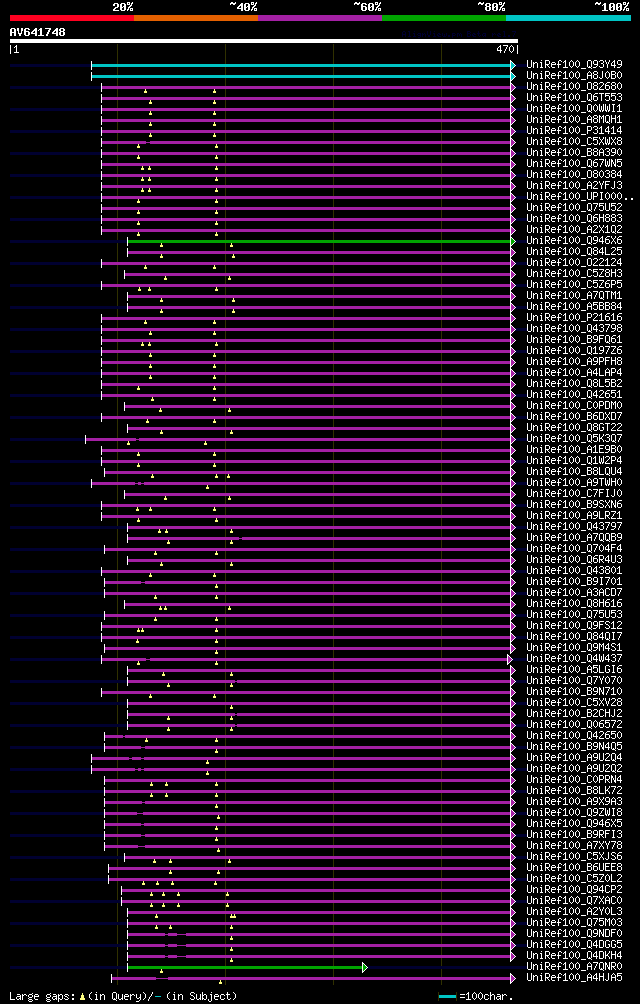Click the UniRef100_A2YFJ3 label

(x=574, y=186)
